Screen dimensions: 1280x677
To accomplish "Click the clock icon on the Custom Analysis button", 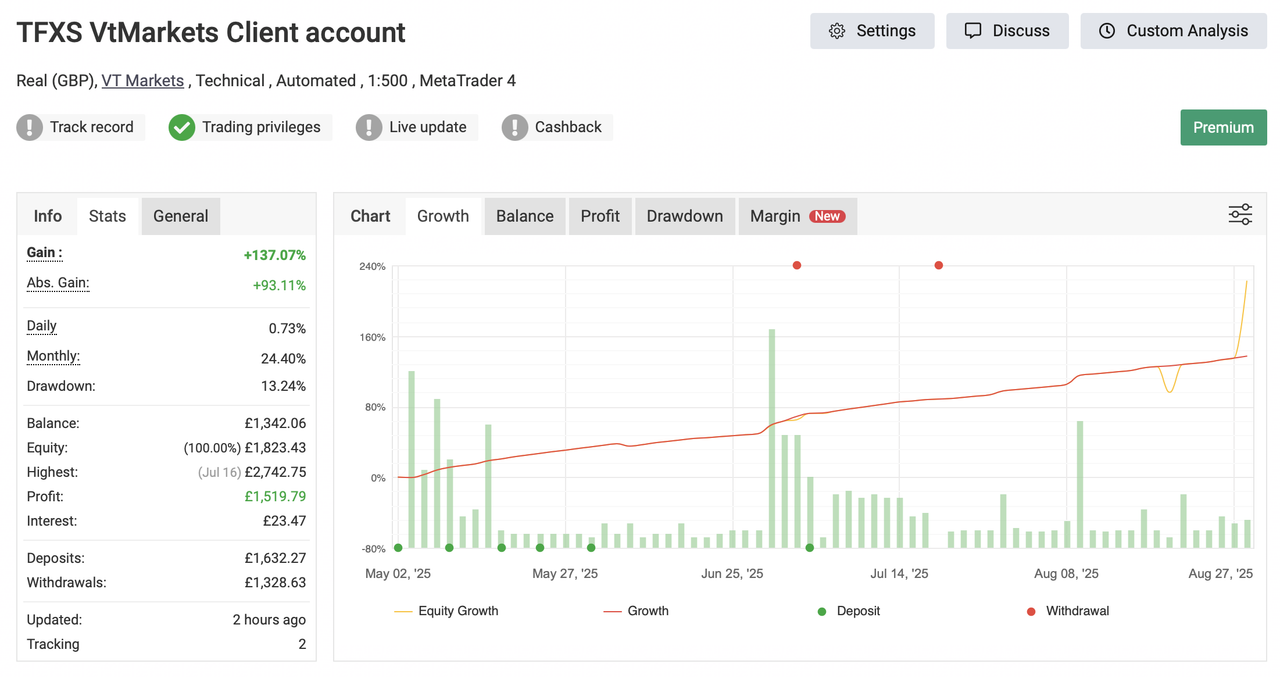I will pyautogui.click(x=1107, y=31).
